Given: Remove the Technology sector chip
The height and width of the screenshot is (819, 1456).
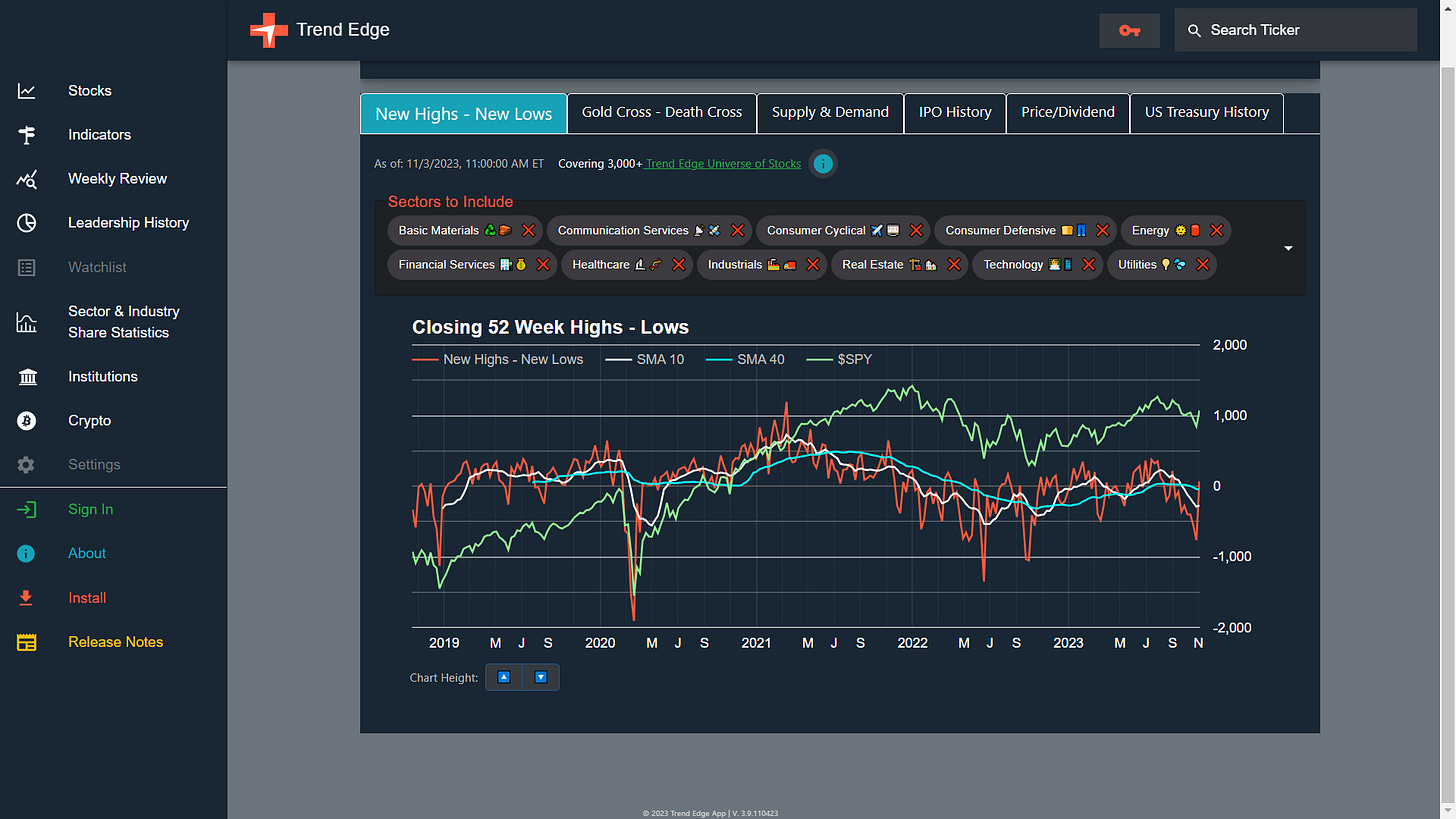Looking at the screenshot, I should coord(1088,264).
